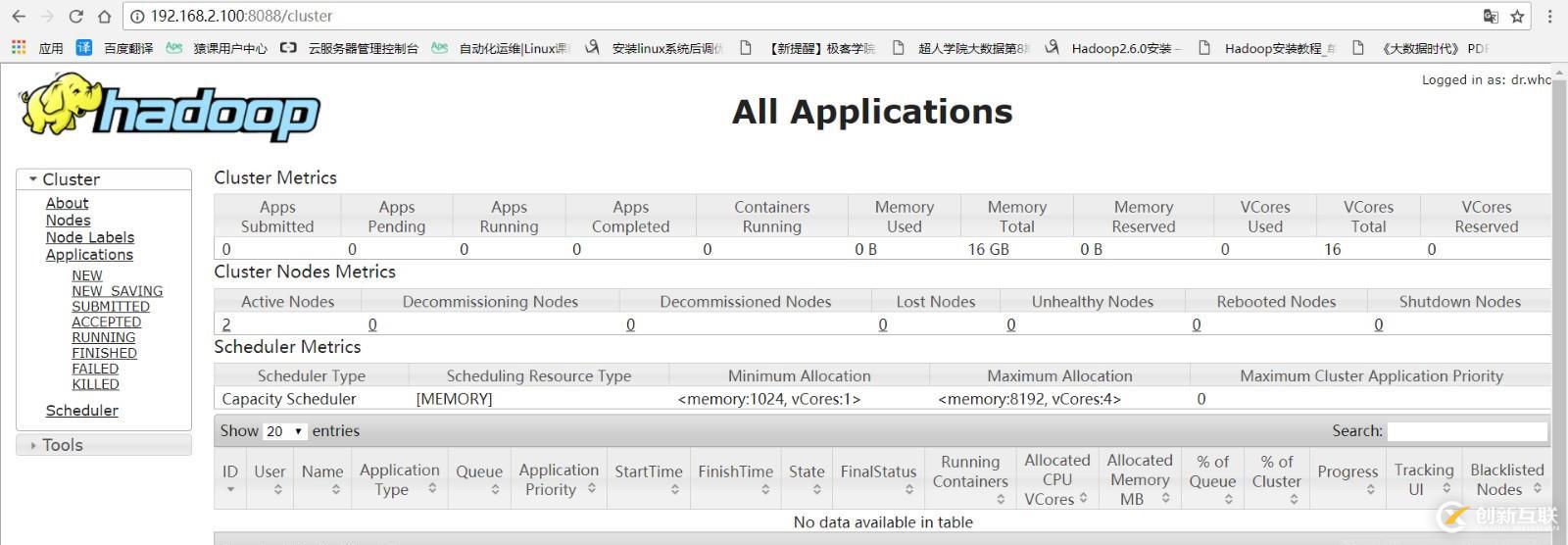Screen dimensions: 1568x545
Task: Reload the page with refresh icon
Action: 75,16
